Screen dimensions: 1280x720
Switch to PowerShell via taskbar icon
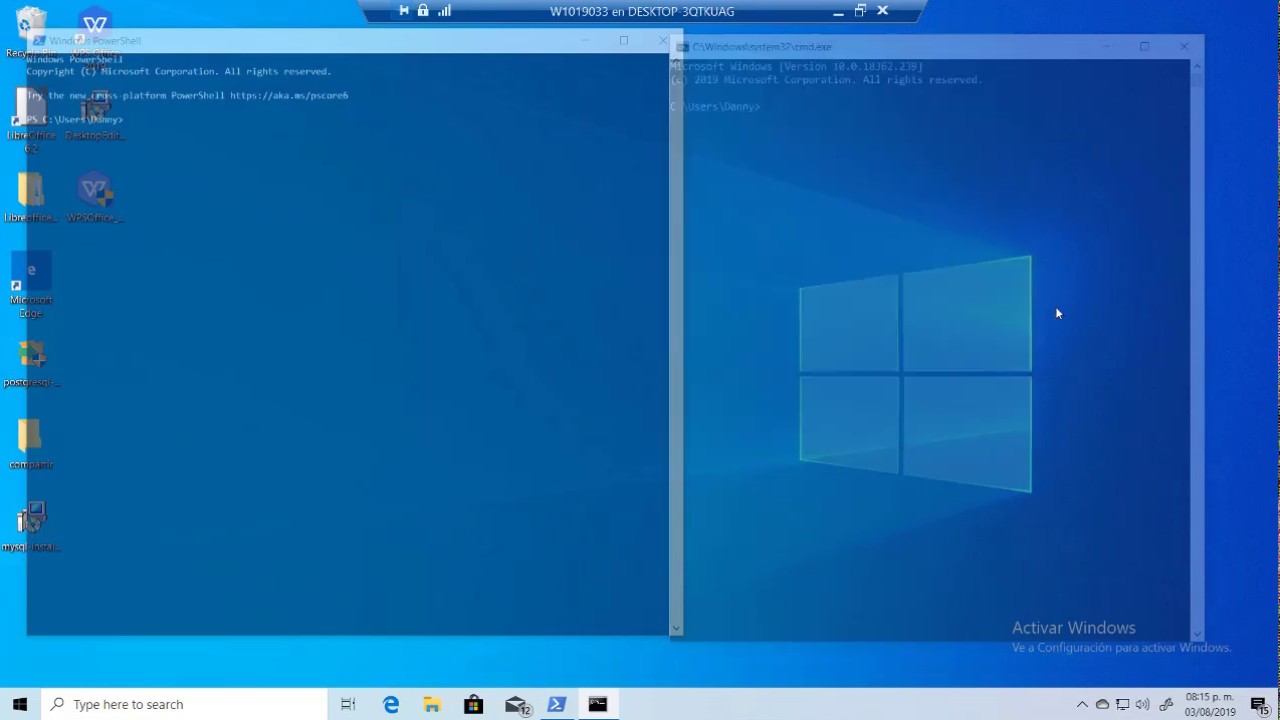pos(557,704)
